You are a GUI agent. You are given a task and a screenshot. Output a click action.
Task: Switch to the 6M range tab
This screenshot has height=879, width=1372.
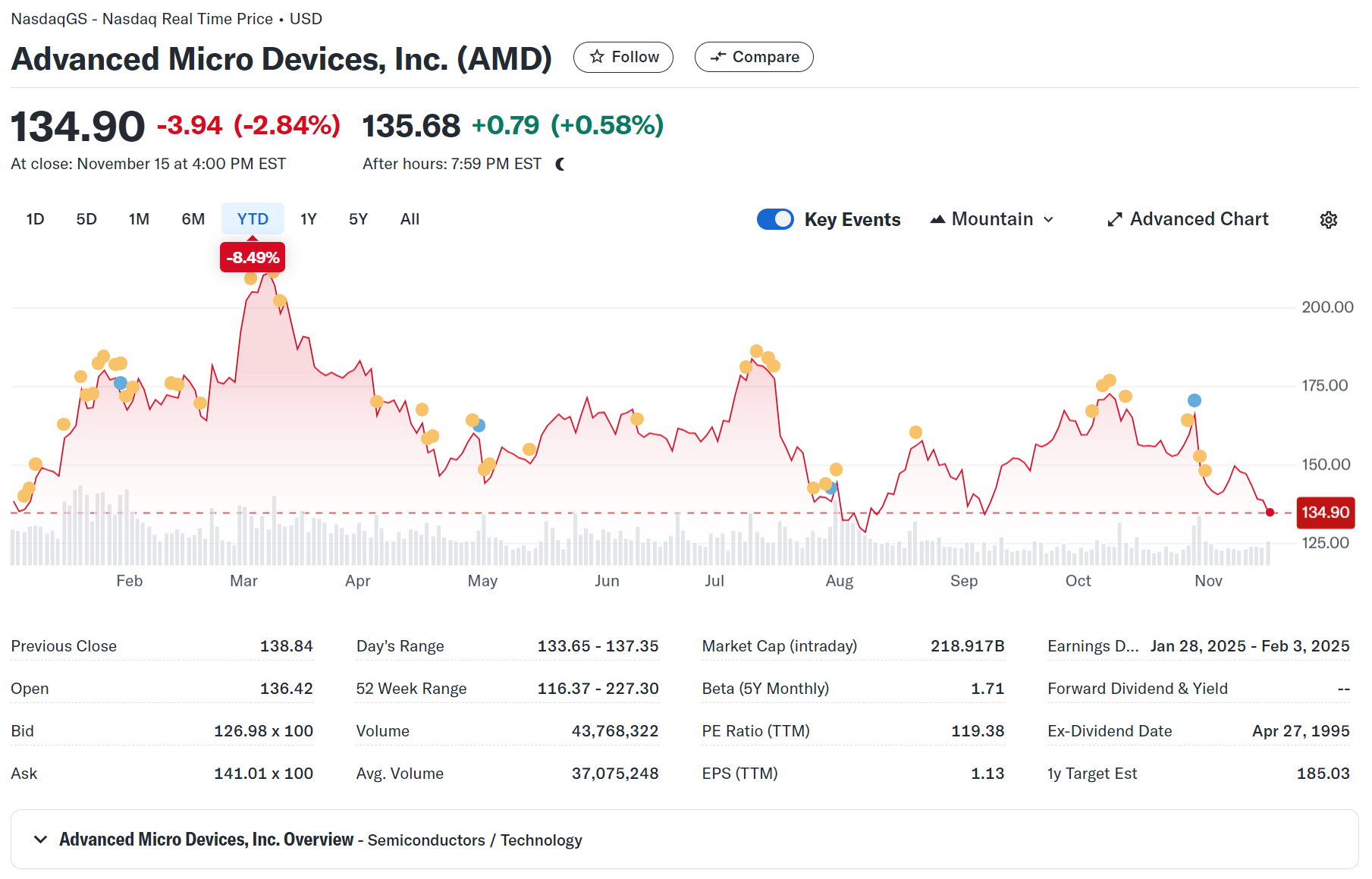point(193,219)
